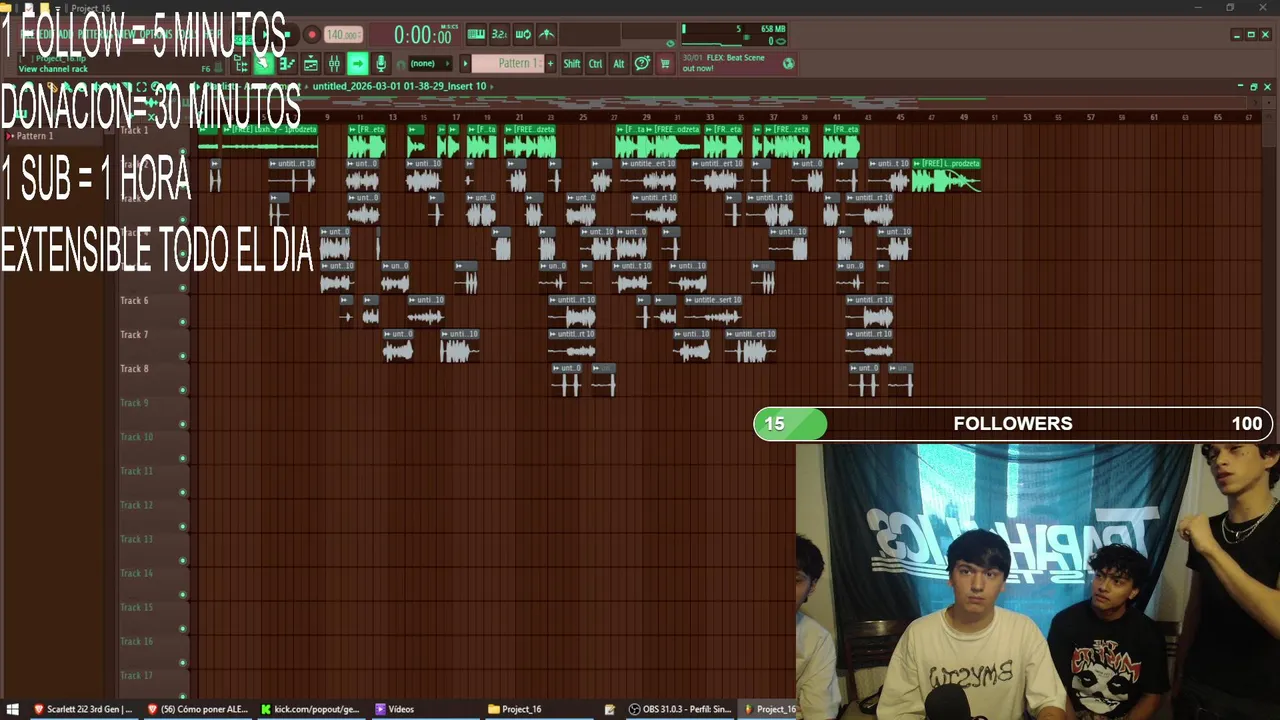
Task: Click the red record button
Action: (x=311, y=34)
